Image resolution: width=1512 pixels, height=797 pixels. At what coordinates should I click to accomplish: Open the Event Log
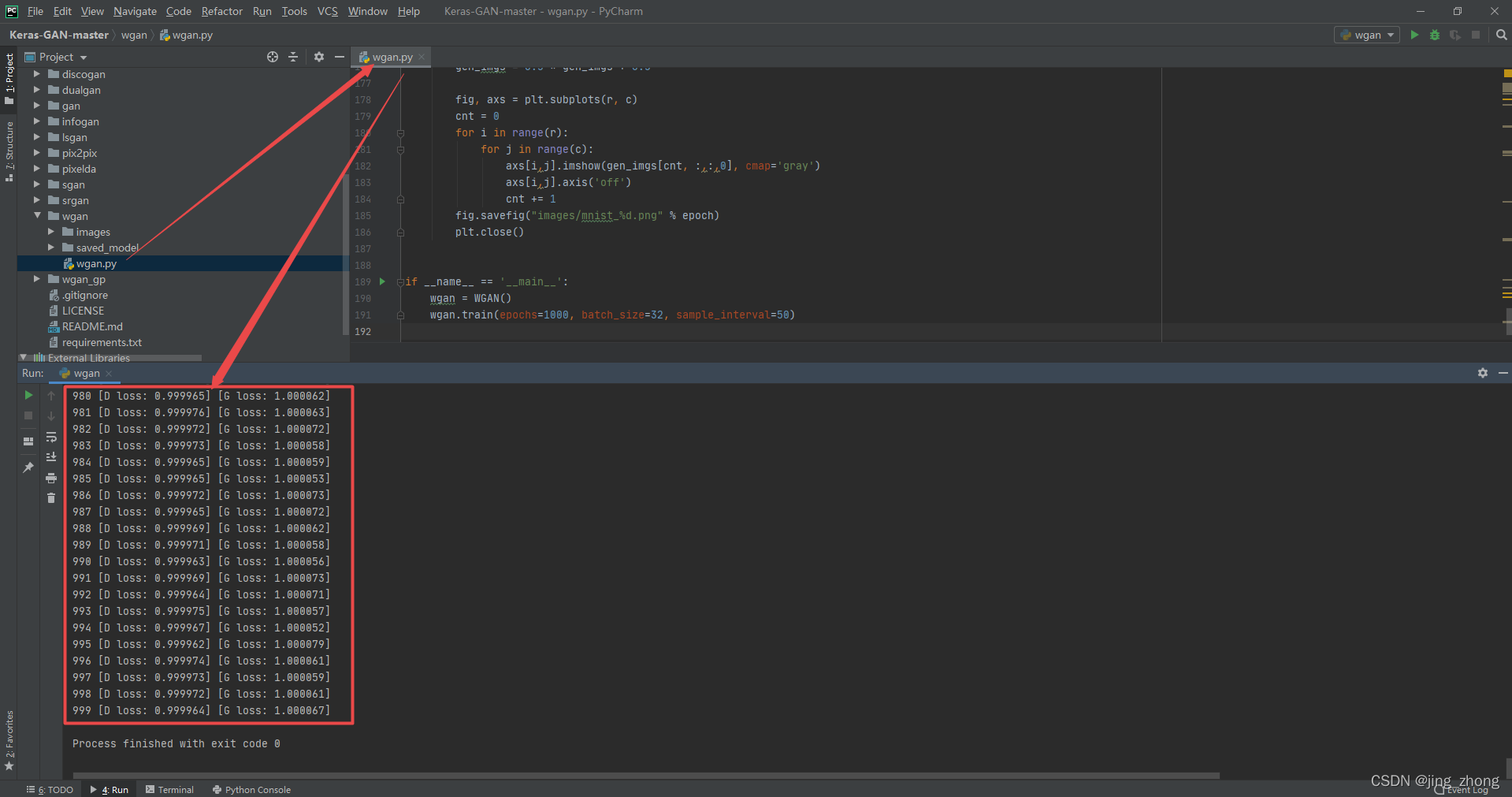click(1462, 789)
